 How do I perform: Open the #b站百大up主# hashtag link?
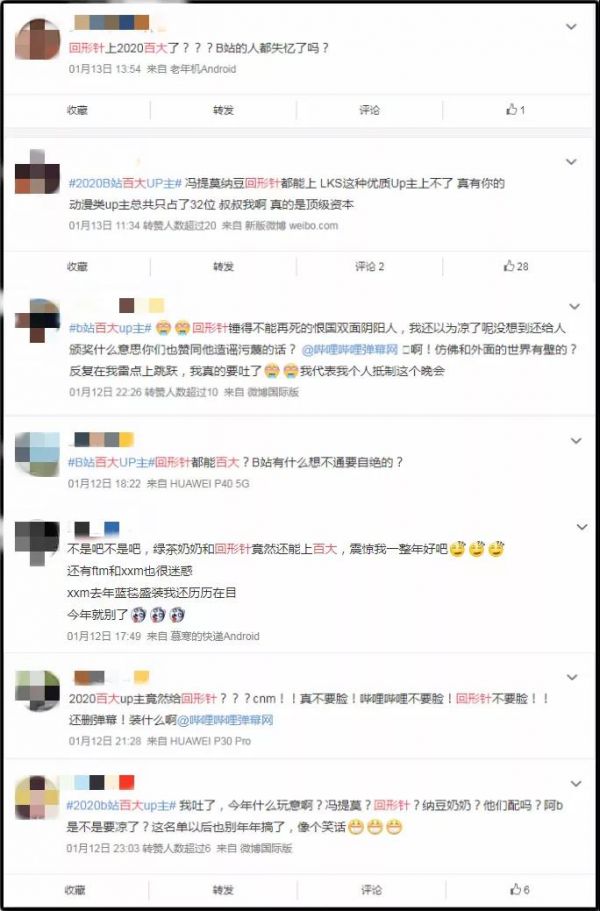[x=110, y=328]
